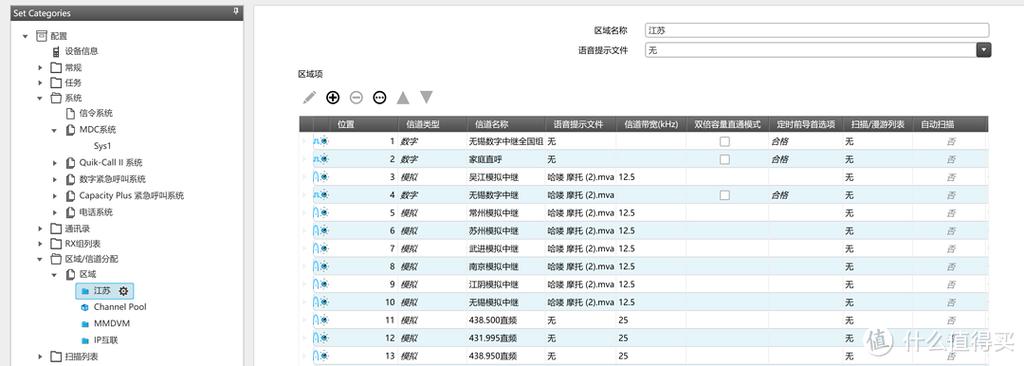Expand the 通讯录 folder arrow
Screen dimensions: 1024x366
tap(40, 229)
